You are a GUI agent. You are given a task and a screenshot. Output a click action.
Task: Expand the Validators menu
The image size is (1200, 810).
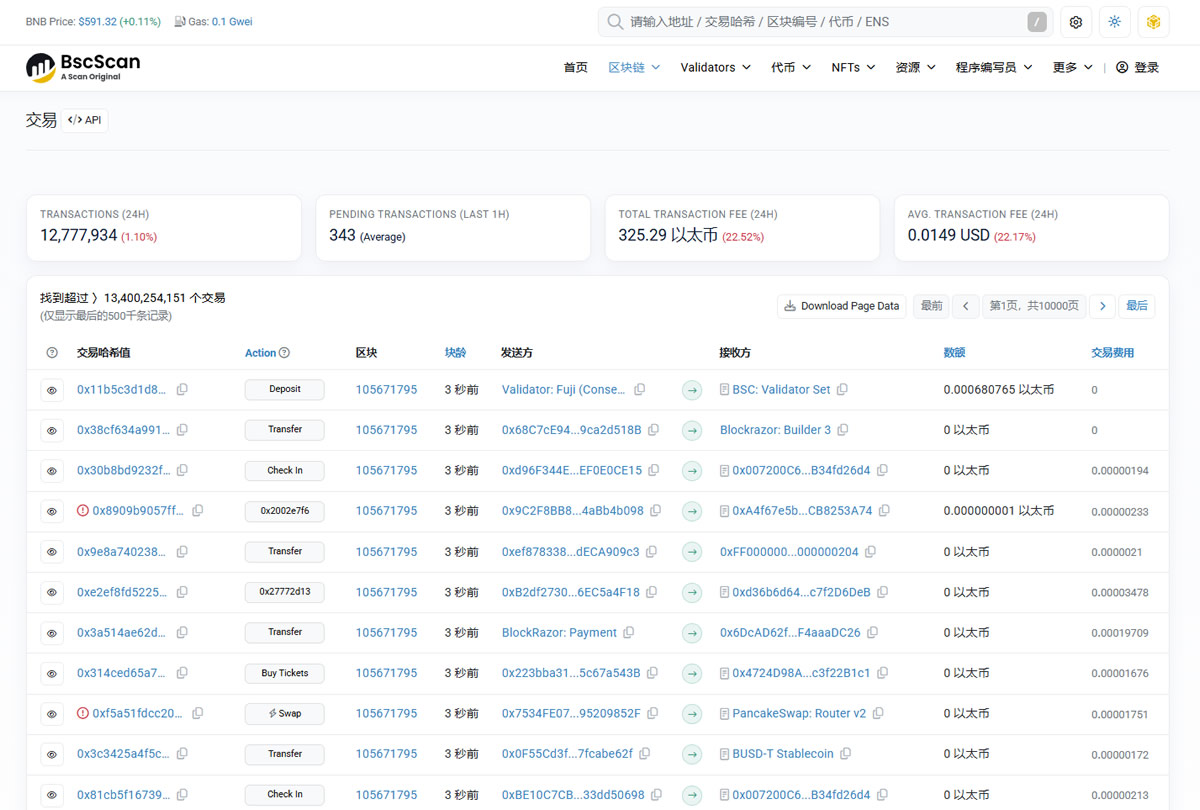pos(715,67)
